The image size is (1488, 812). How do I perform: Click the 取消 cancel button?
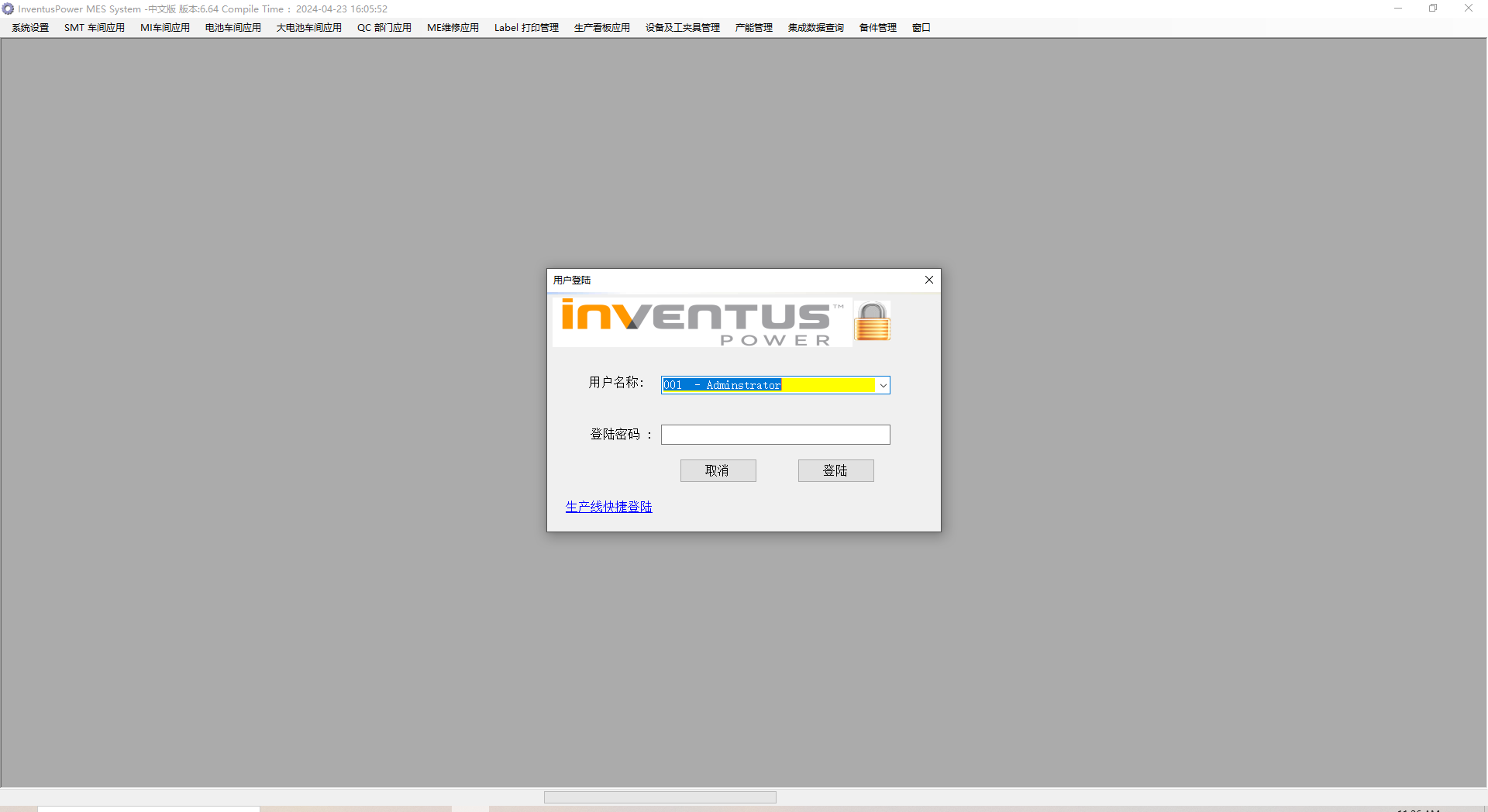pyautogui.click(x=718, y=470)
